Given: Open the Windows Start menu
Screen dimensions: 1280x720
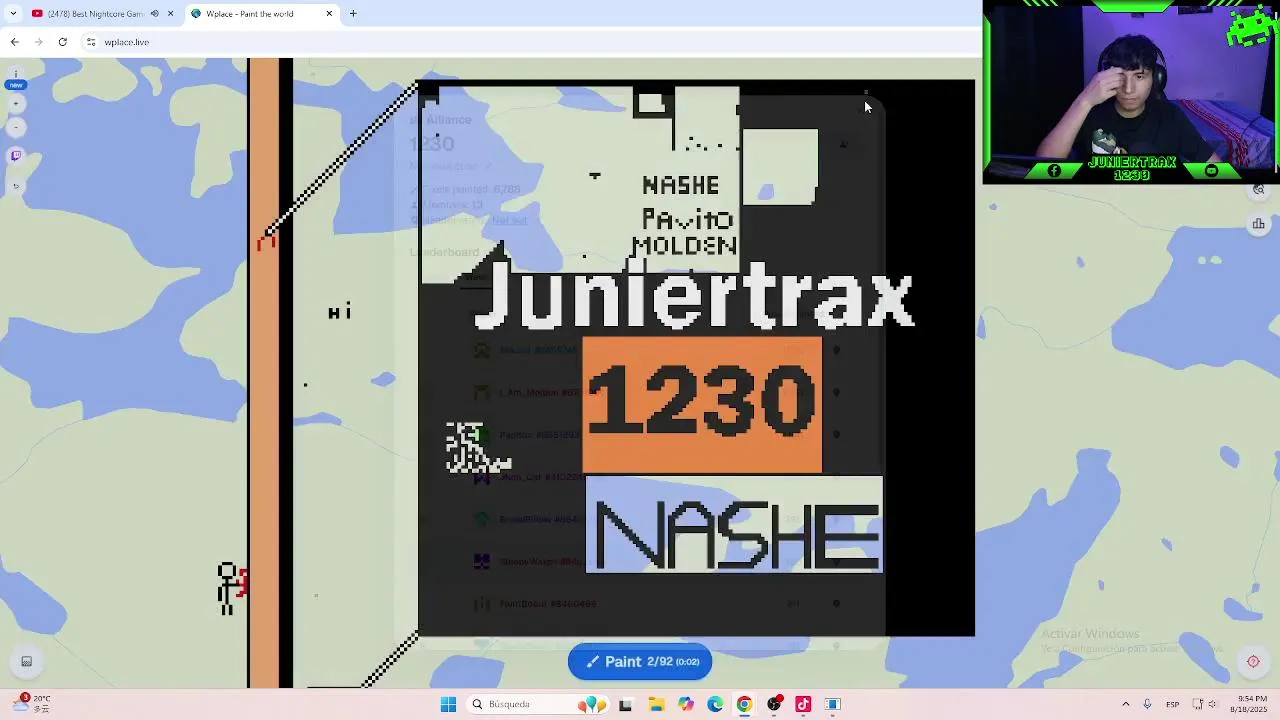Looking at the screenshot, I should click(448, 704).
